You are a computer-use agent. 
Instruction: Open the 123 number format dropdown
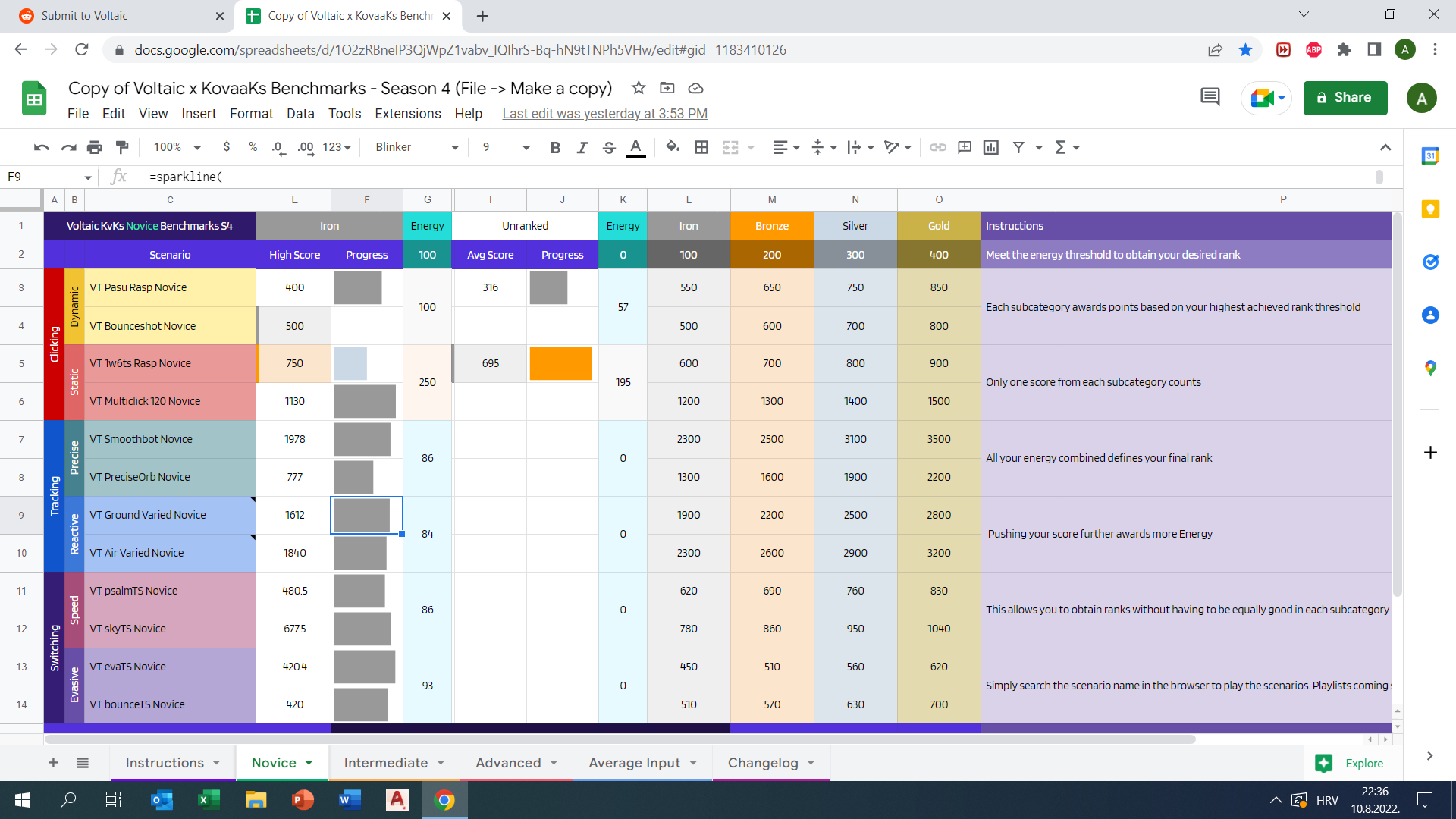(337, 147)
